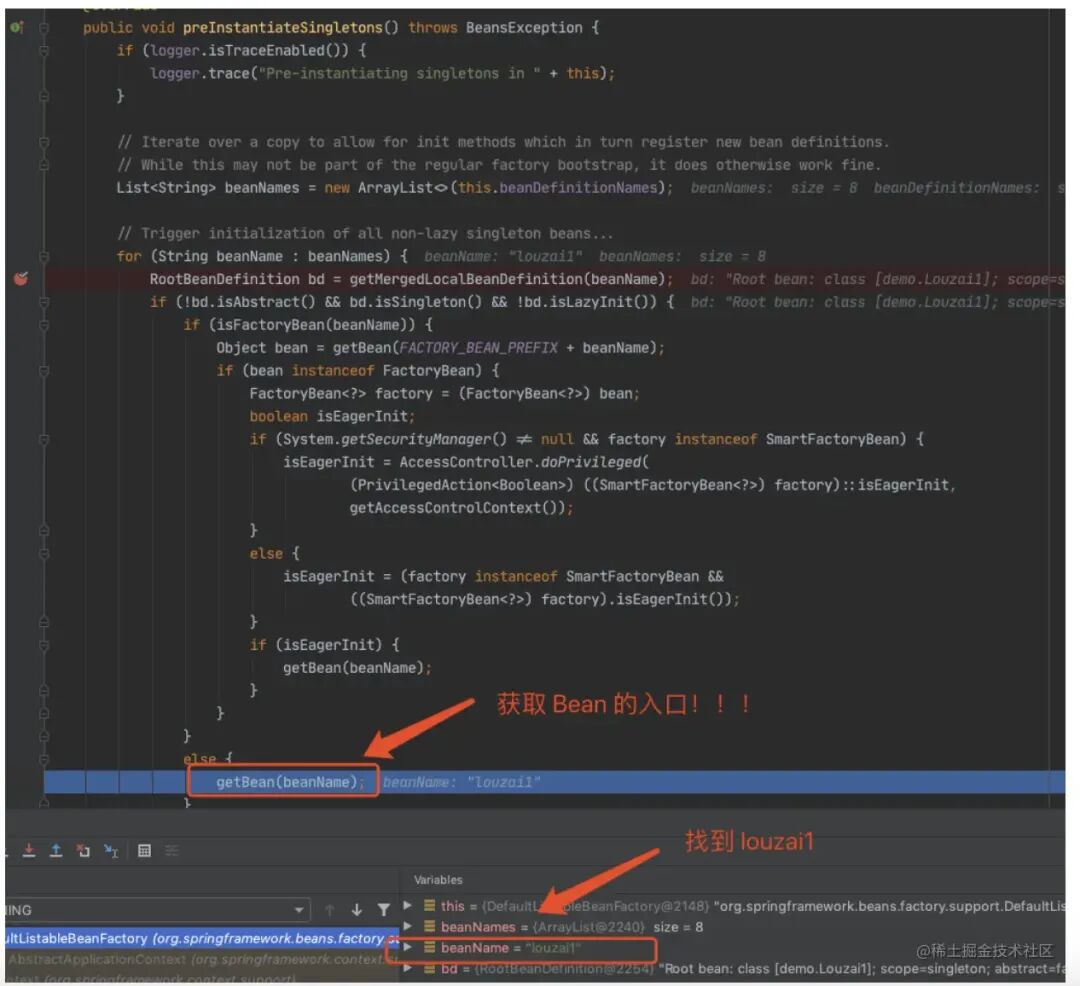Click the Run to Cursor icon
This screenshot has width=1080, height=986.
(111, 851)
